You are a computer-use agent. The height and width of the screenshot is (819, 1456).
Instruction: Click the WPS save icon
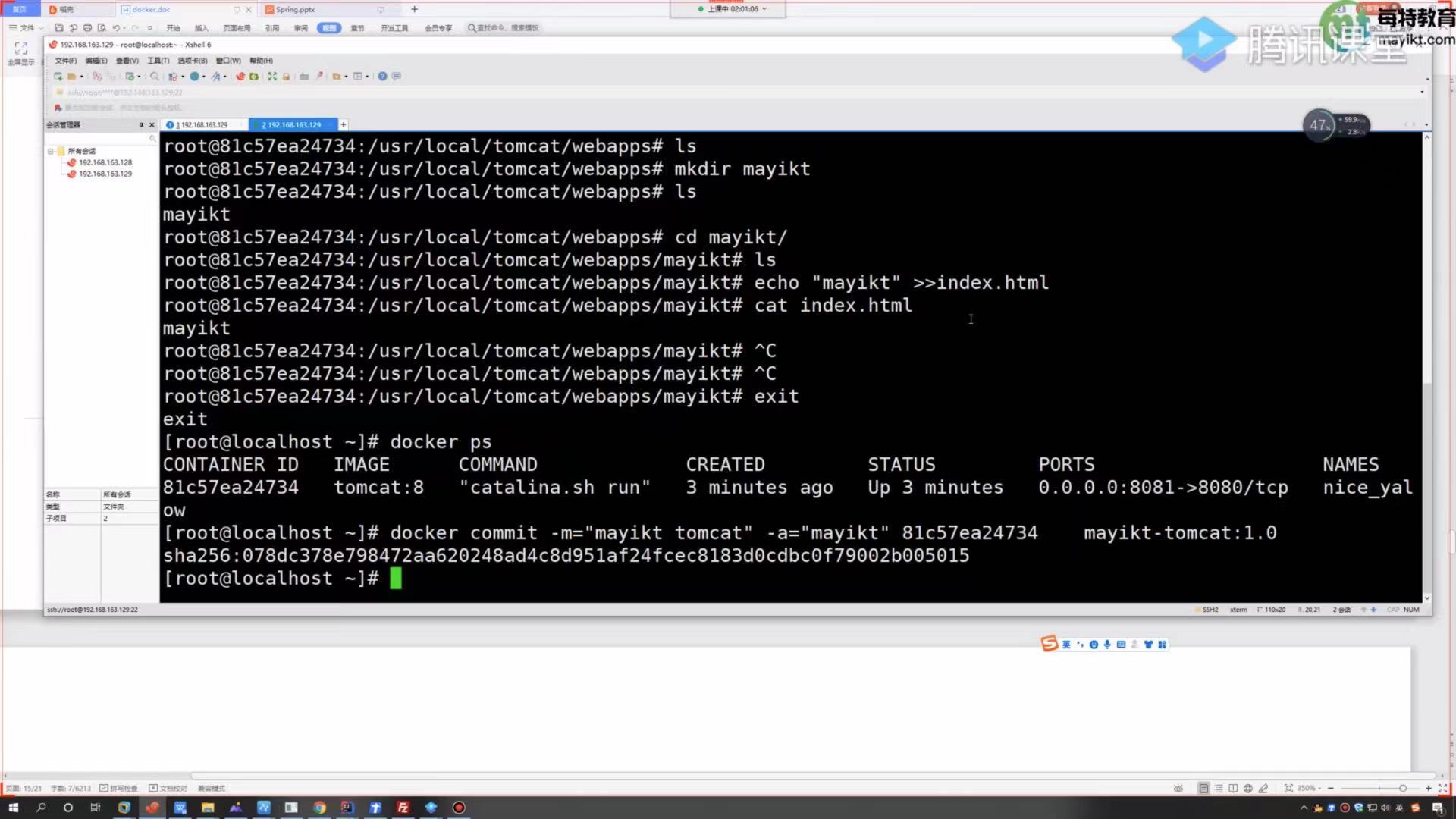pyautogui.click(x=59, y=28)
